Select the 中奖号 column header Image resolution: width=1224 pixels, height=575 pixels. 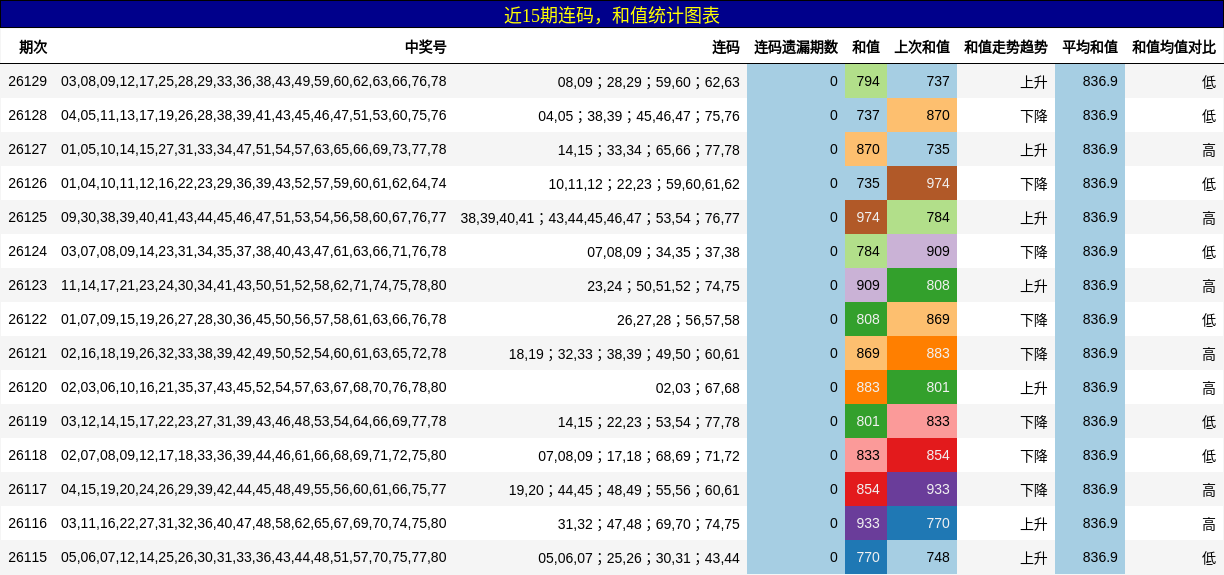[x=426, y=47]
